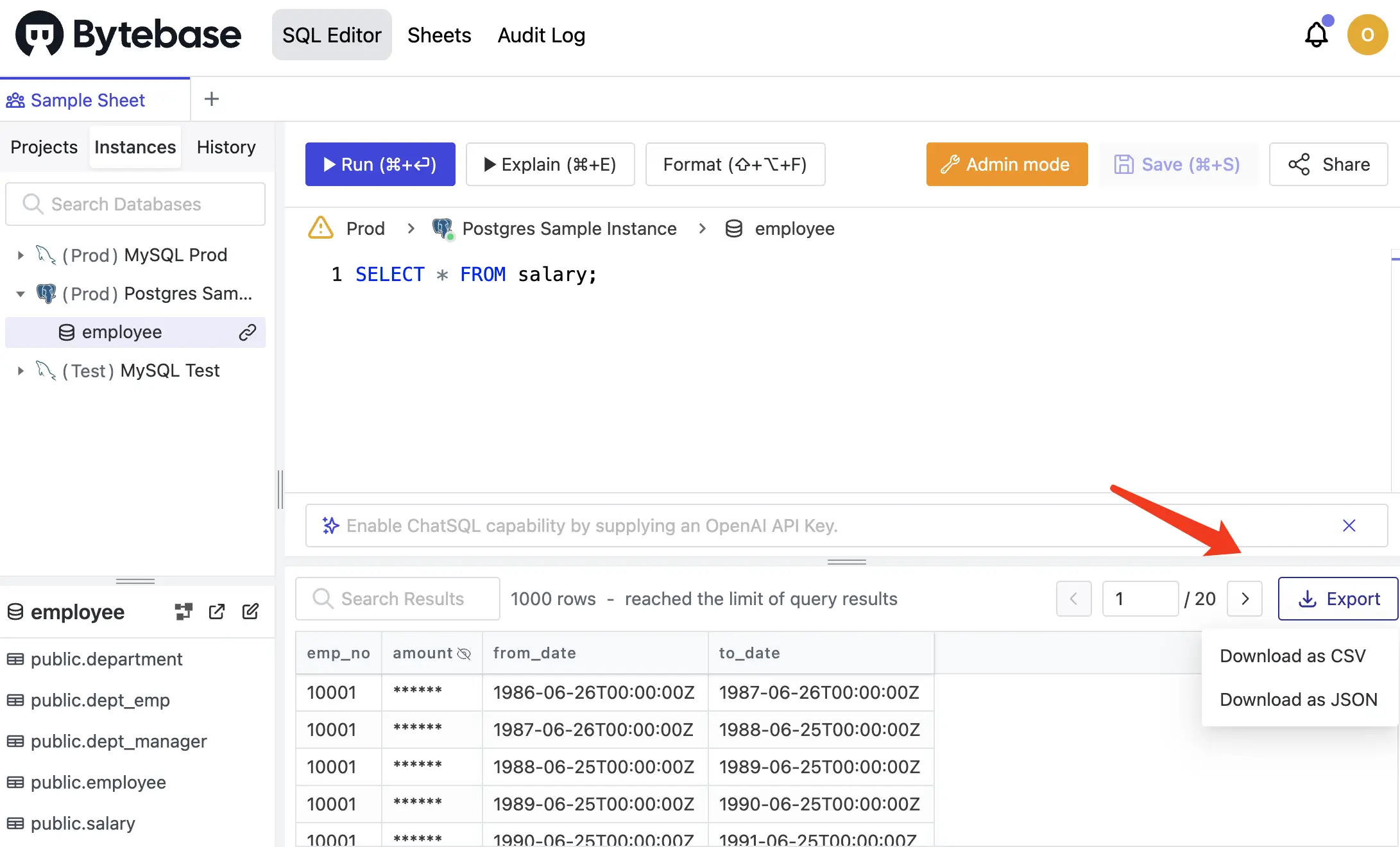
Task: Click the public.salary table icon
Action: point(15,823)
